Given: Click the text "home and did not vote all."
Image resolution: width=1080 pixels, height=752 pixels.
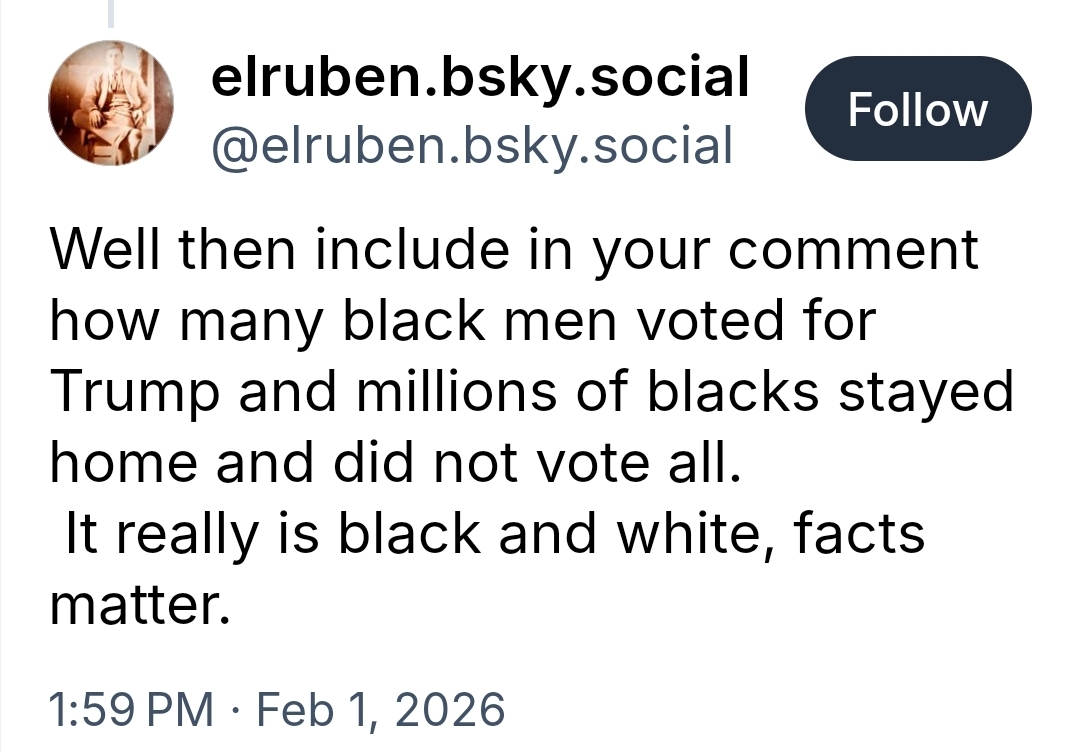Looking at the screenshot, I should click(x=398, y=463).
